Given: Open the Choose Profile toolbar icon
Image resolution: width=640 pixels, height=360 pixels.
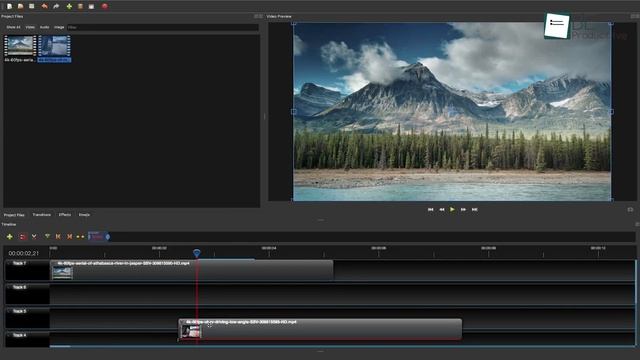Looking at the screenshot, I should click(x=80, y=6).
